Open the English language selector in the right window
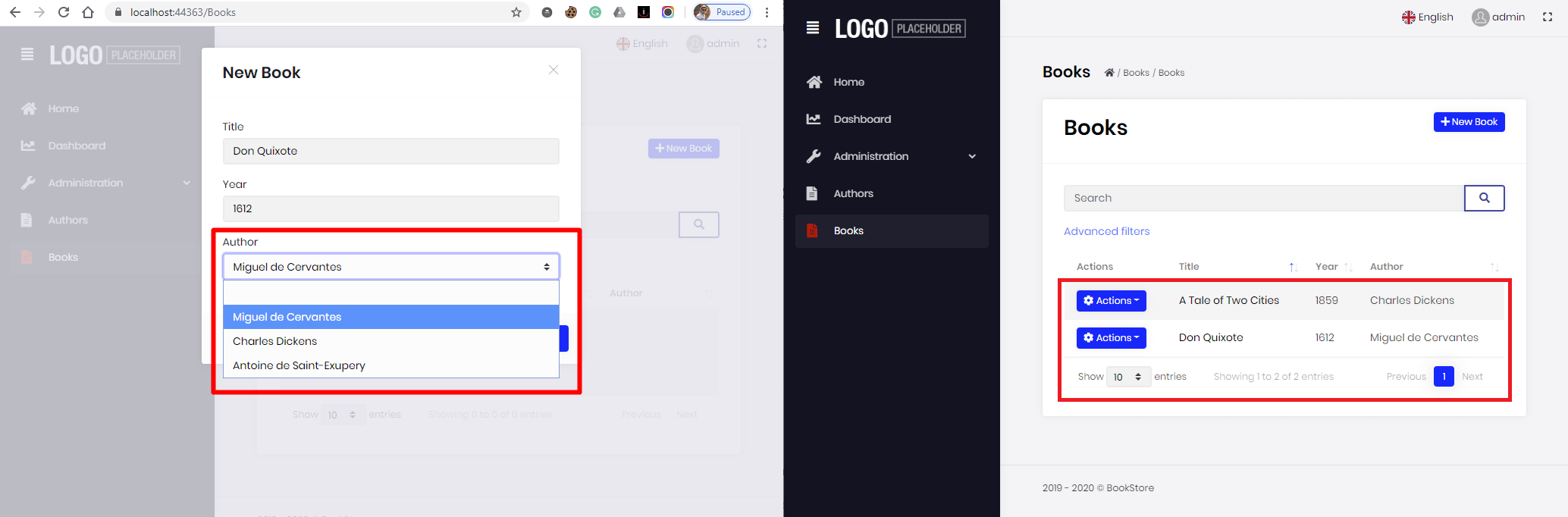This screenshot has height=517, width=1568. point(1427,17)
